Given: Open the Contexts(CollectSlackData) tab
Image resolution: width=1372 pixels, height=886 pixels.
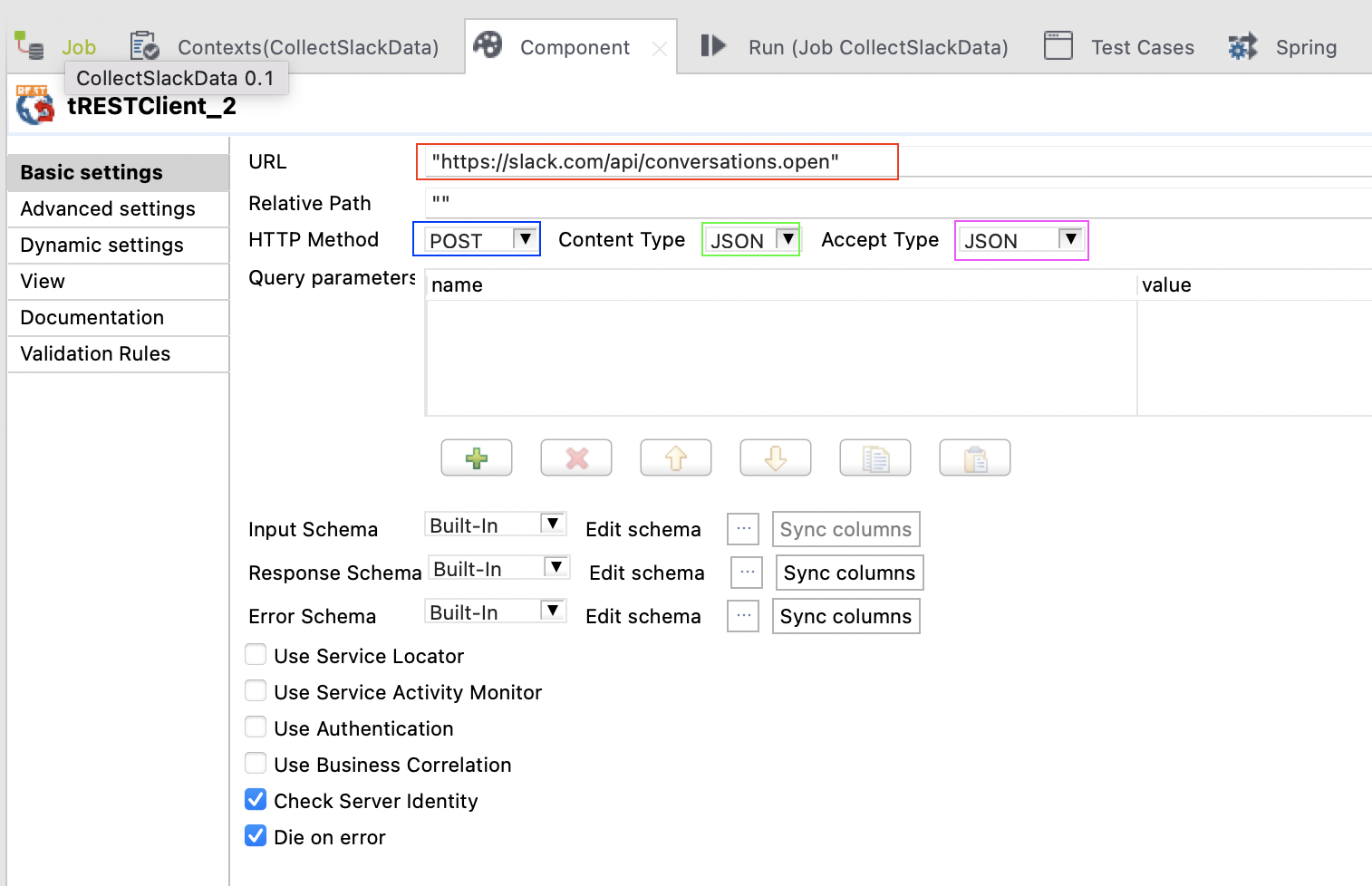Looking at the screenshot, I should coord(308,46).
